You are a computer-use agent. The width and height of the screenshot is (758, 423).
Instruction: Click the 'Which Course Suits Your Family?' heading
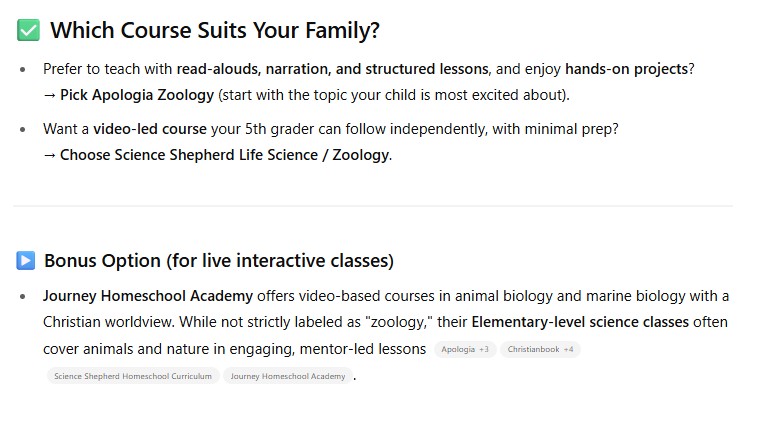point(214,30)
